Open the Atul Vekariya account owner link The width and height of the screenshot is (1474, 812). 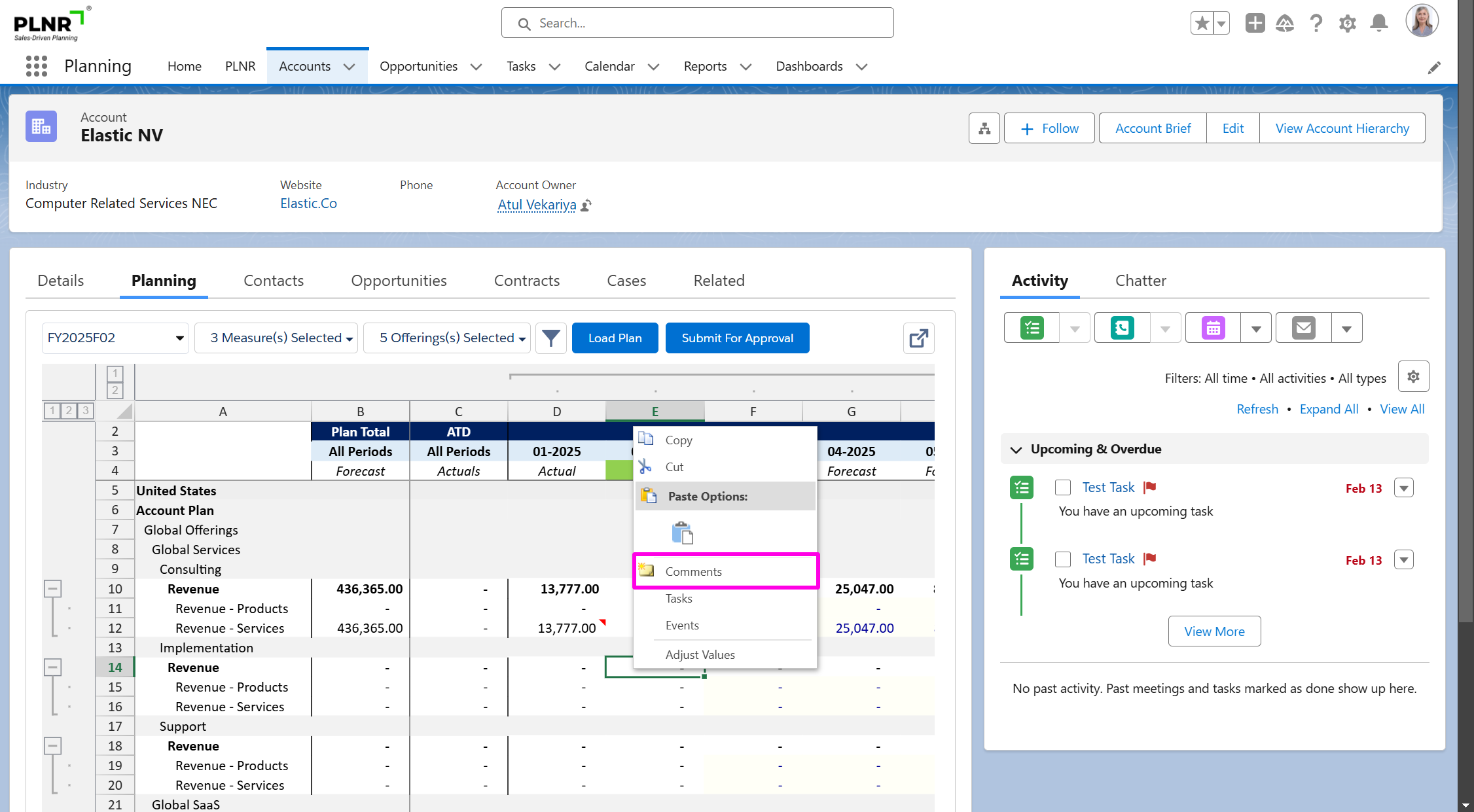tap(536, 205)
